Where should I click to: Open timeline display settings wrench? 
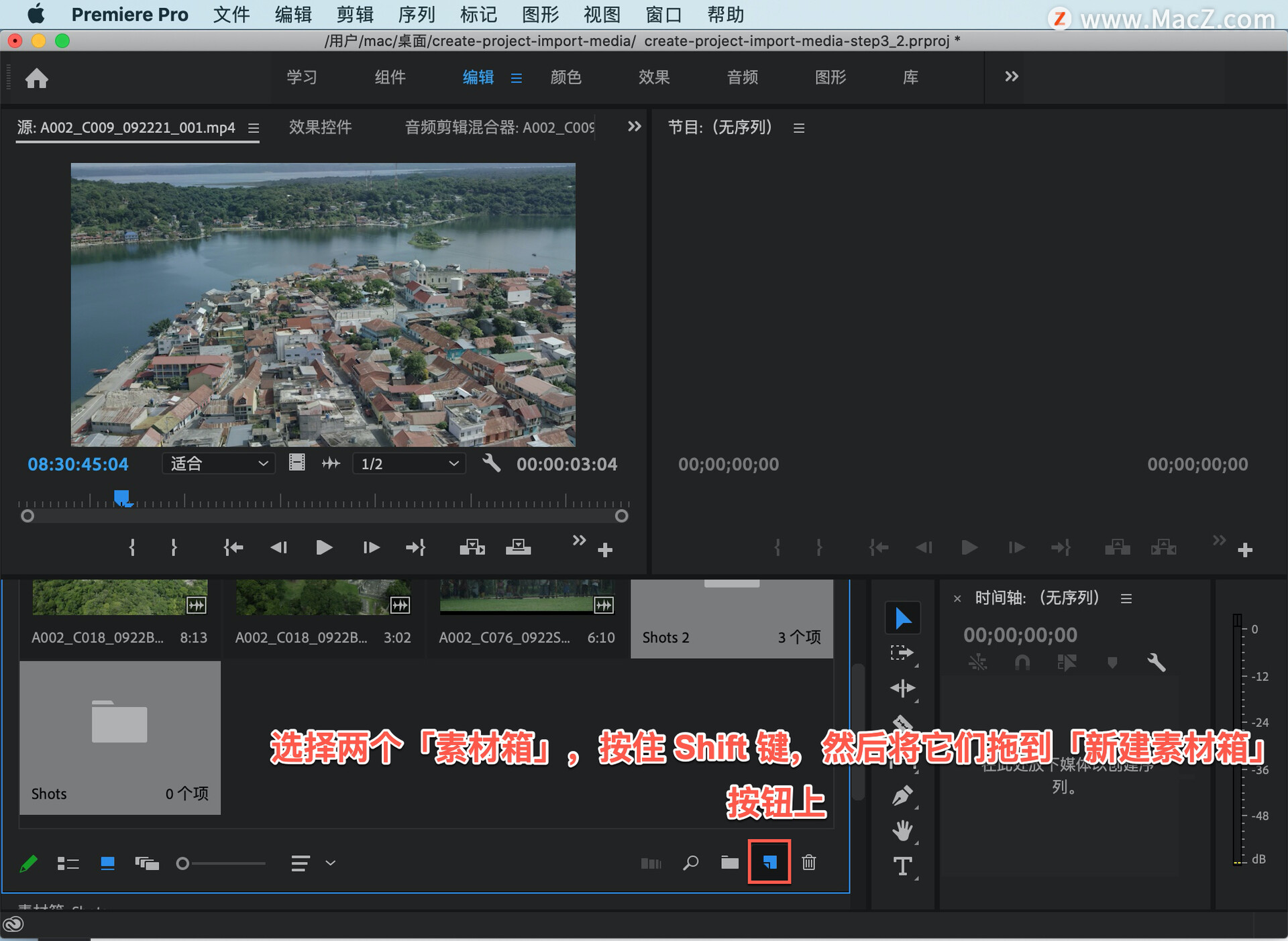pyautogui.click(x=1156, y=663)
